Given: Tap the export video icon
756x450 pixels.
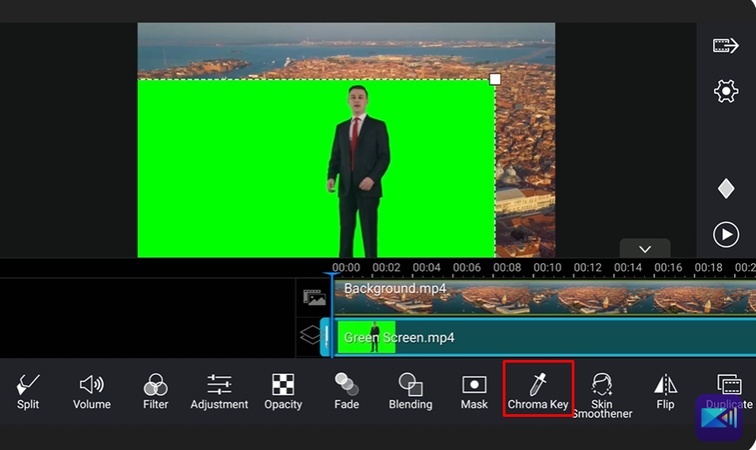Looking at the screenshot, I should pyautogui.click(x=726, y=46).
